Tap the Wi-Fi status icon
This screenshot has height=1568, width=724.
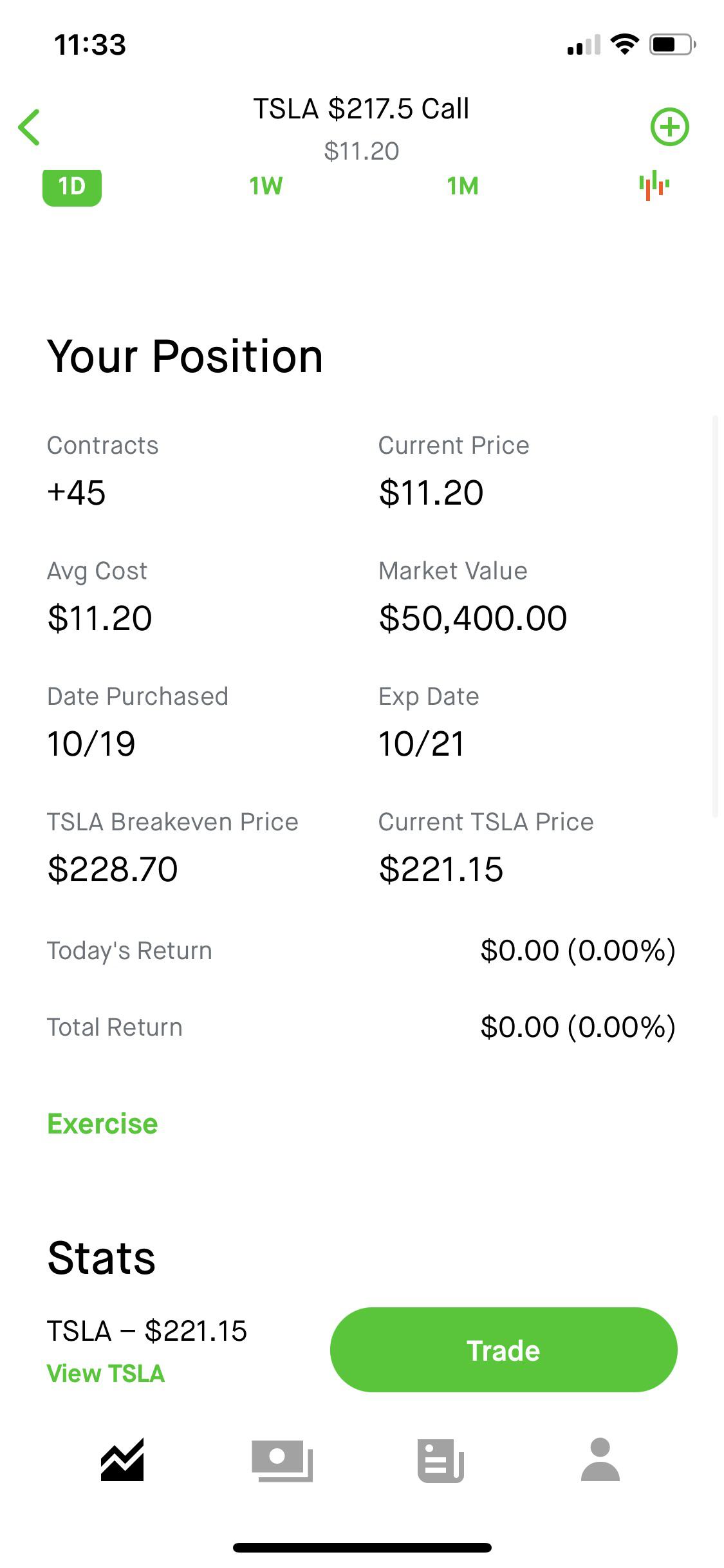click(x=624, y=44)
